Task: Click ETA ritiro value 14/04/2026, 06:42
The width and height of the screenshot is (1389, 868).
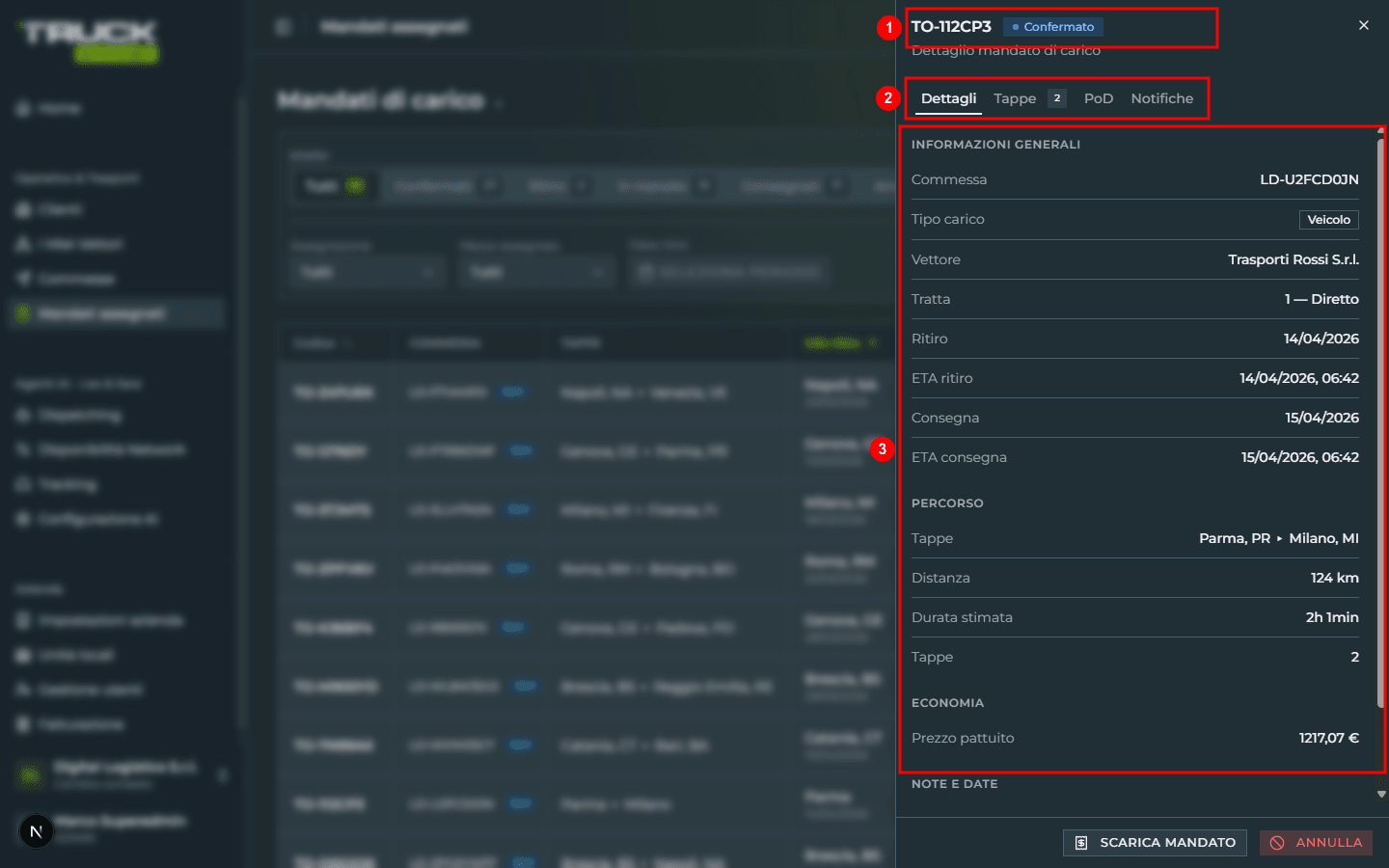Action: 1299,378
